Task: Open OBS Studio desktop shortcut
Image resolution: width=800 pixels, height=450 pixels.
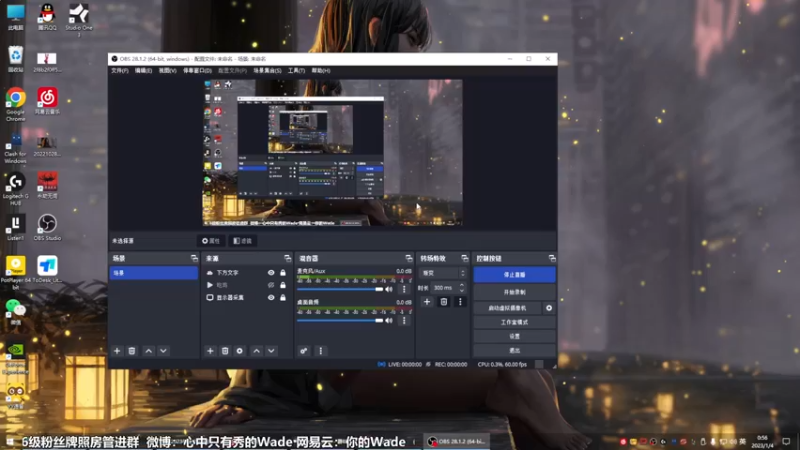Action: (x=47, y=228)
